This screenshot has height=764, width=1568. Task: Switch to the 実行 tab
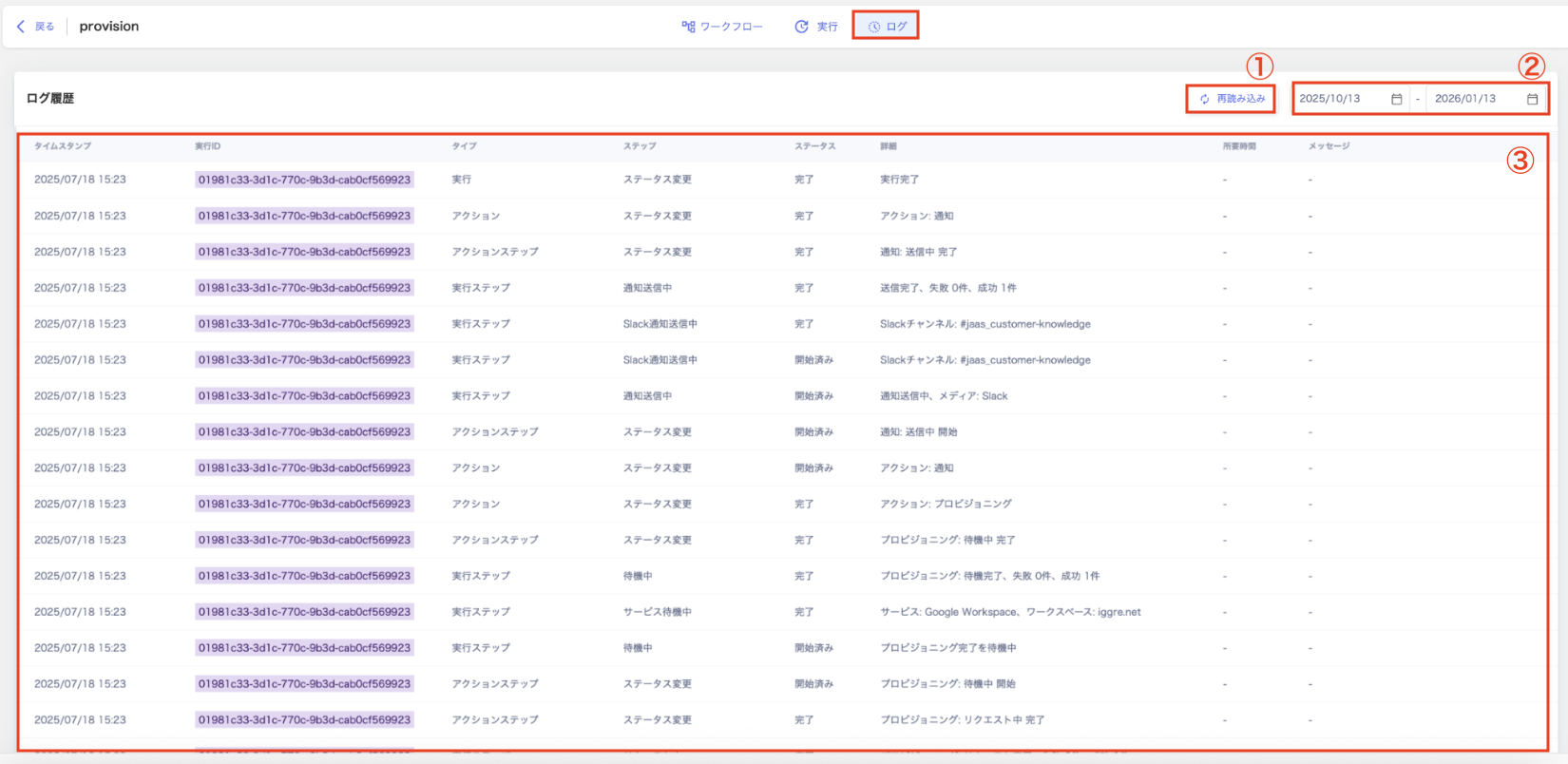click(x=816, y=27)
